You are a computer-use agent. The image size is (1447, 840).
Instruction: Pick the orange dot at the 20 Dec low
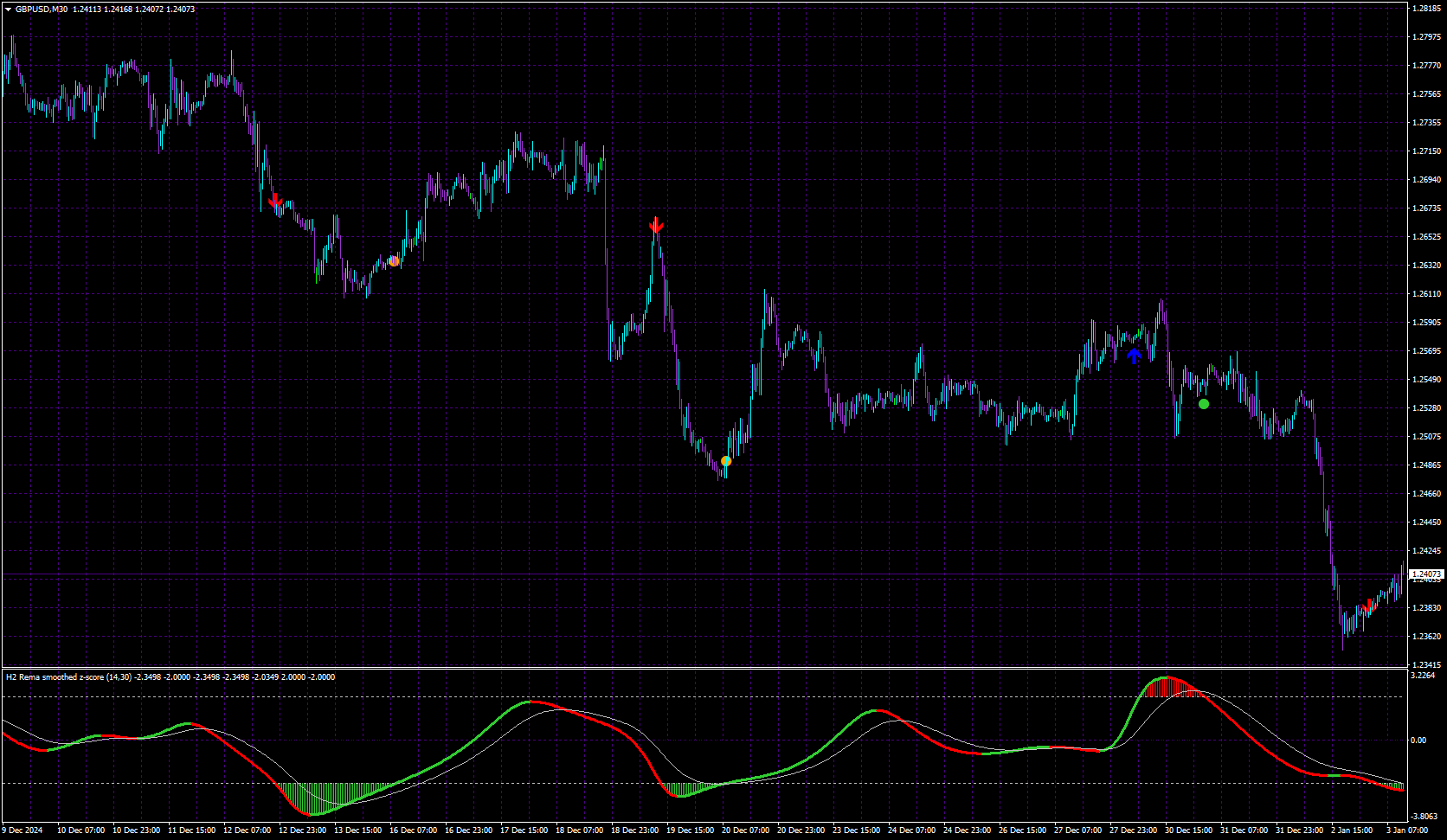pyautogui.click(x=726, y=461)
